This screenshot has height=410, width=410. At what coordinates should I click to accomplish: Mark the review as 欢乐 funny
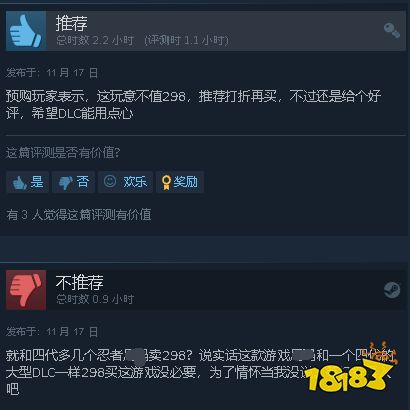tap(125, 182)
